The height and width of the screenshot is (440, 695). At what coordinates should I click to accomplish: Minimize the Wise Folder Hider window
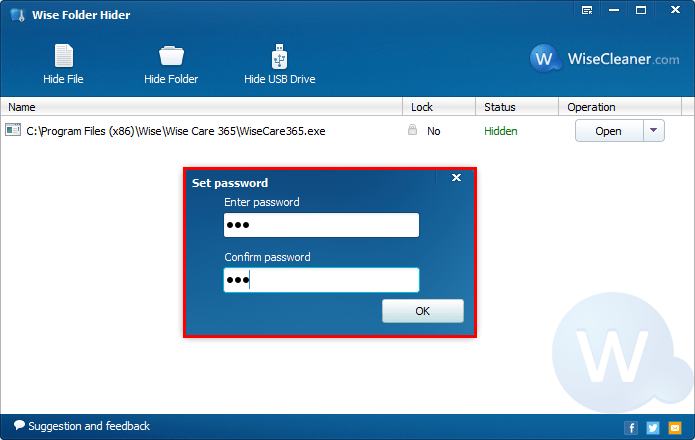click(614, 10)
